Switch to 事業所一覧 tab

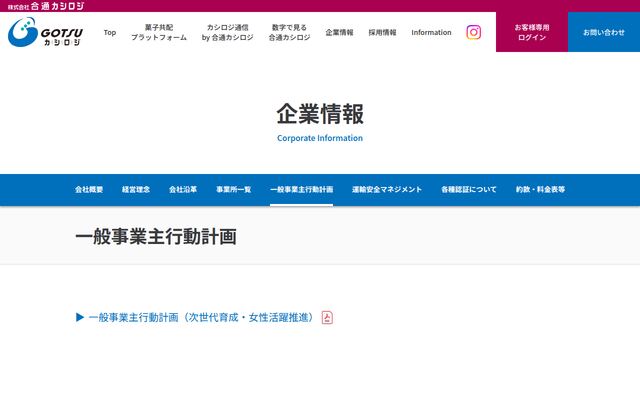pos(233,189)
